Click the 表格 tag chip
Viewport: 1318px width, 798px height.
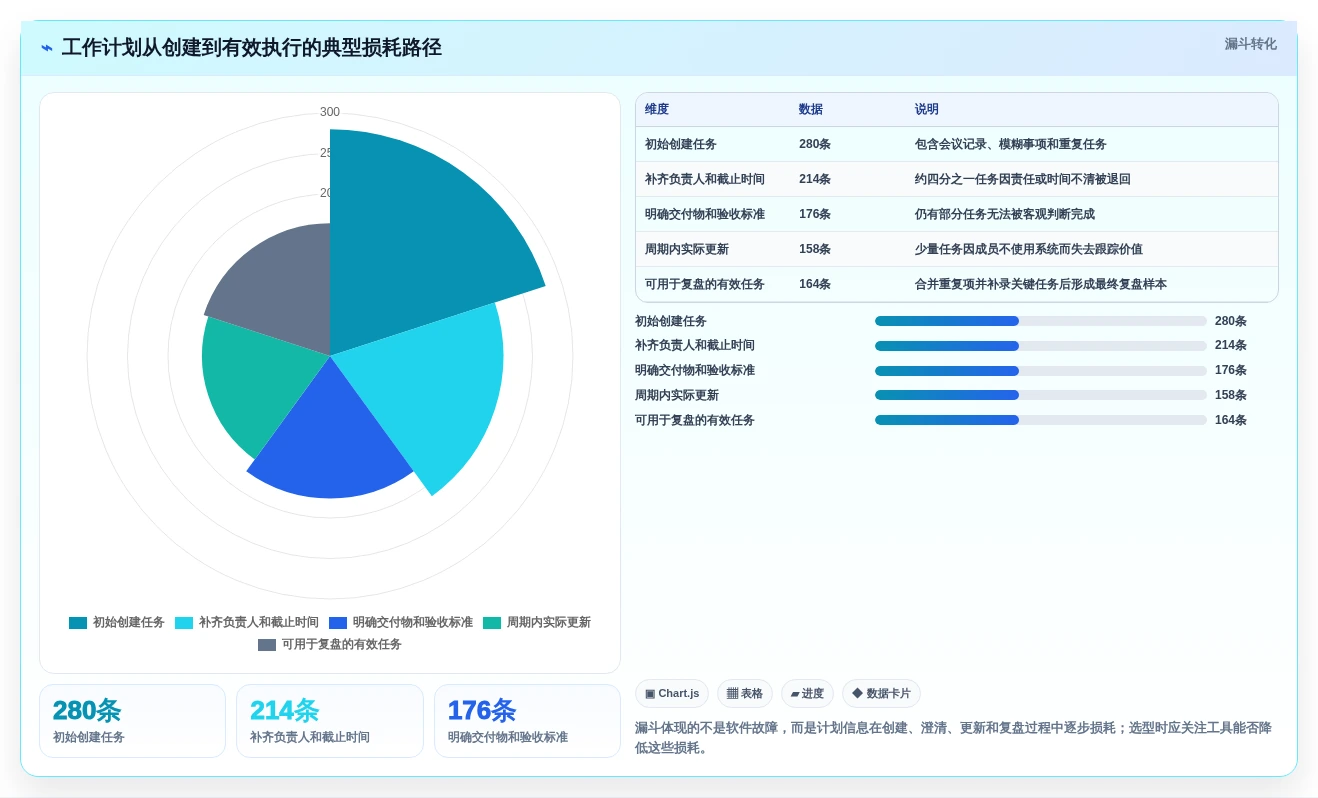(x=745, y=694)
